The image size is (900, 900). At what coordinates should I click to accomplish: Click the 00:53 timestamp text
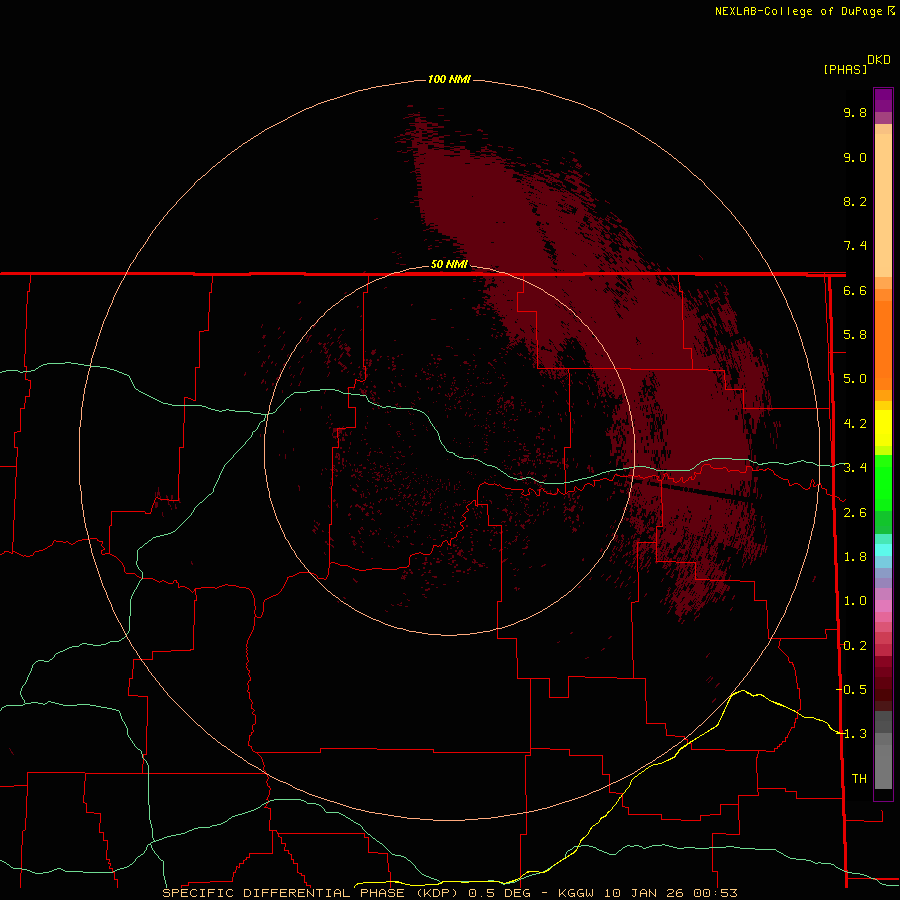[715, 893]
